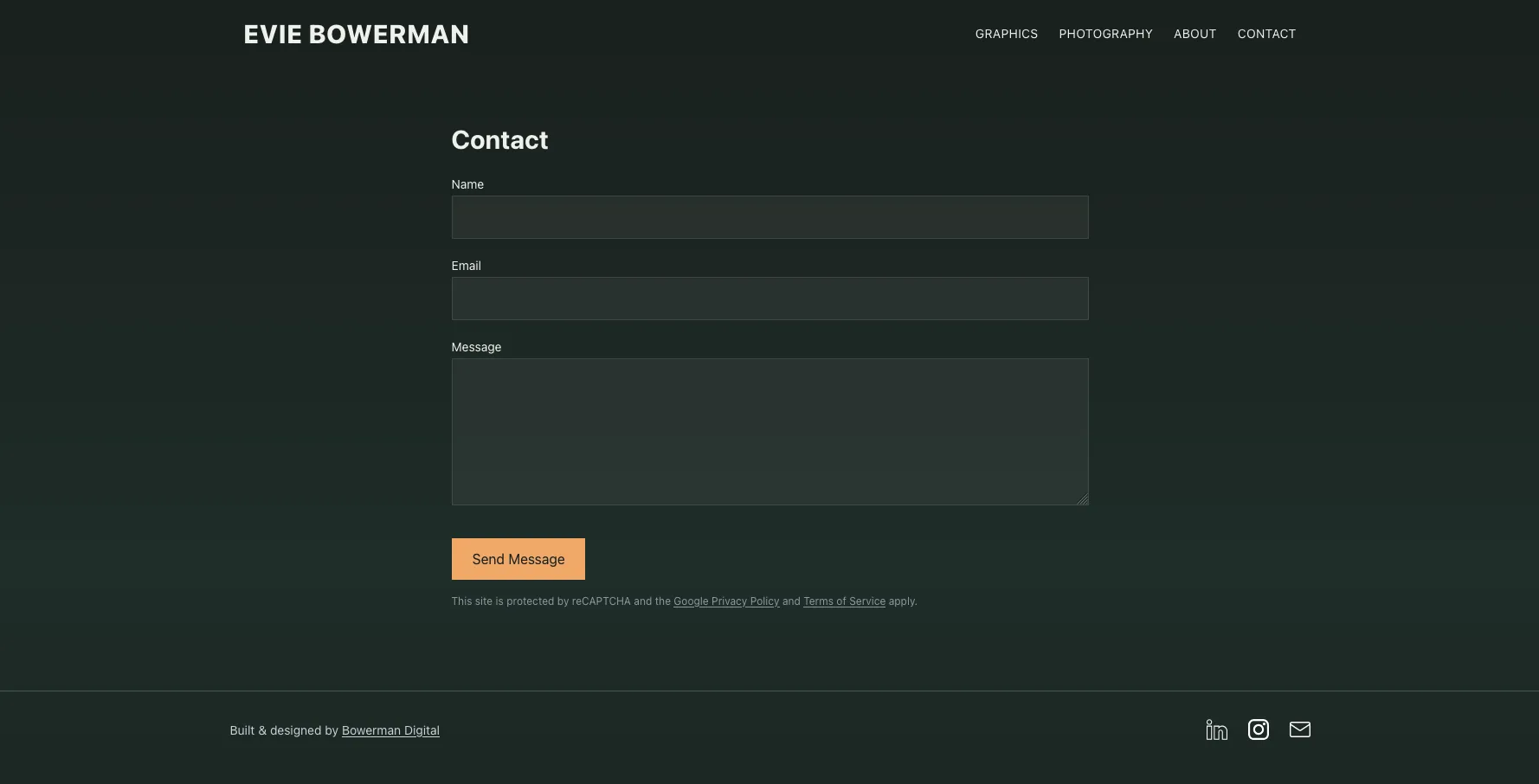
Task: Open the Terms of Service link
Action: tap(844, 601)
